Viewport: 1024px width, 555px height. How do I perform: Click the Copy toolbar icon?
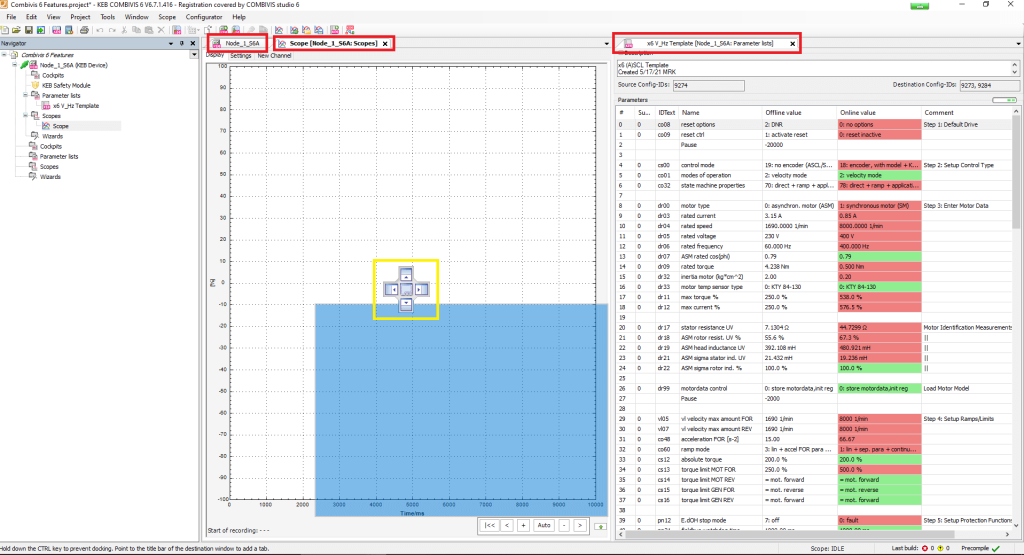[x=136, y=30]
